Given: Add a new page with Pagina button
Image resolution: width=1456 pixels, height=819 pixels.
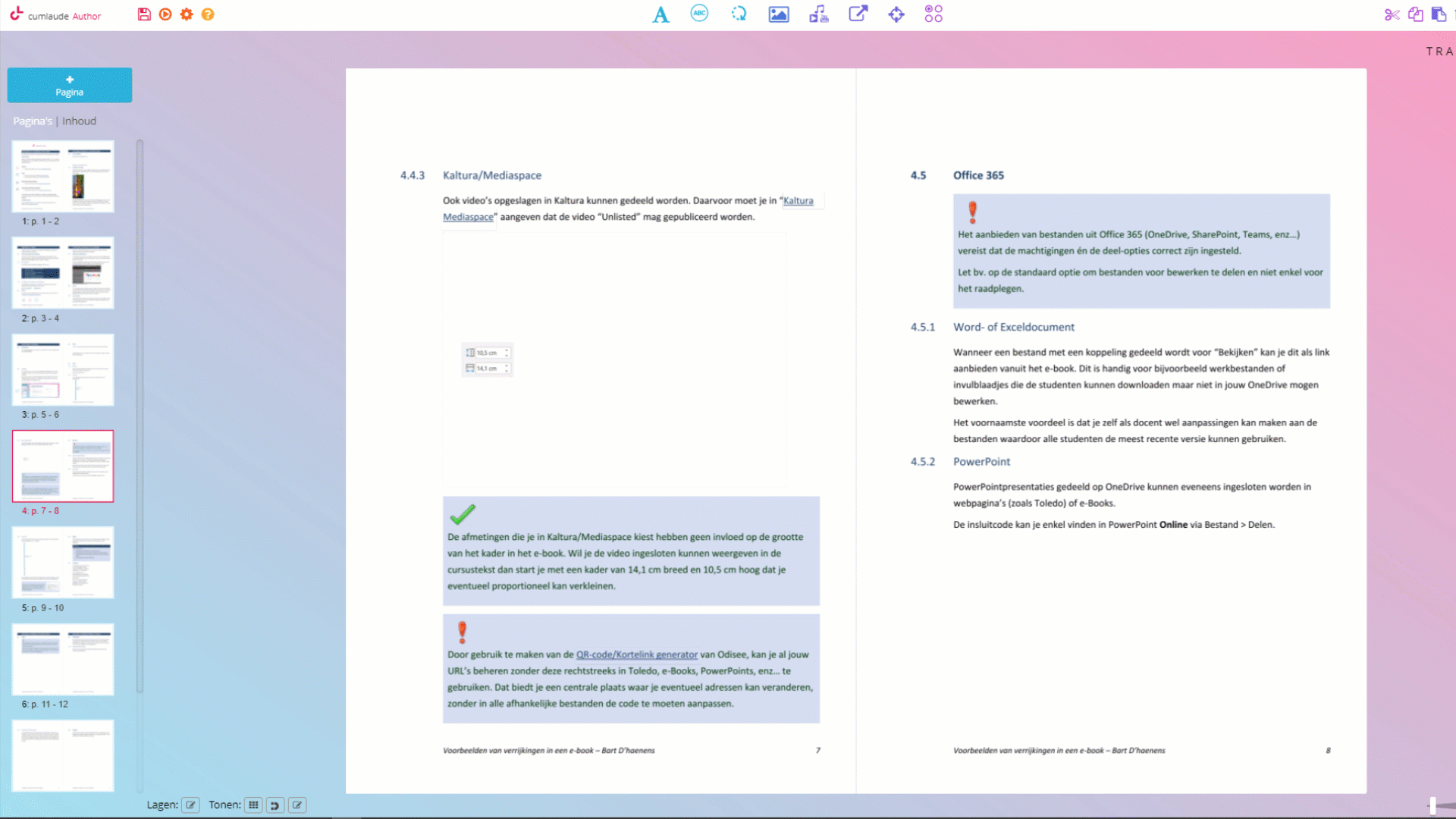Looking at the screenshot, I should click(x=70, y=85).
